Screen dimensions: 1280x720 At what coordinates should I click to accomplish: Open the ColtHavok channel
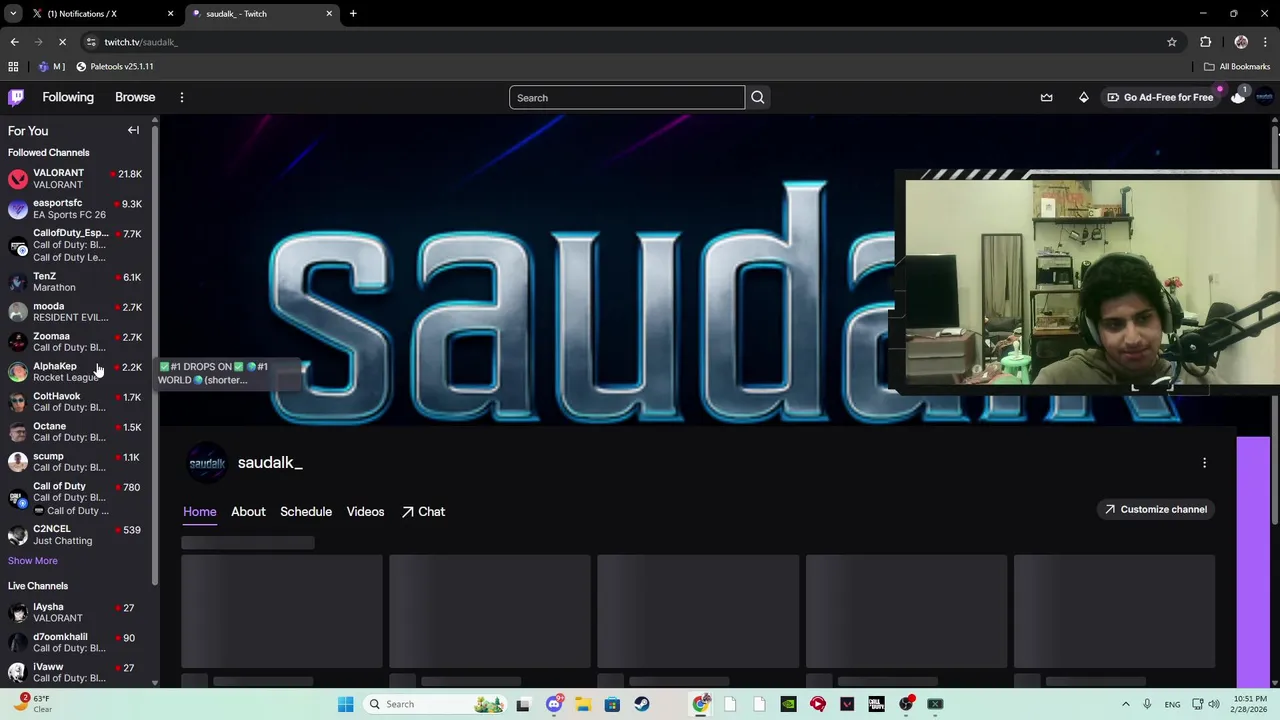[75, 402]
